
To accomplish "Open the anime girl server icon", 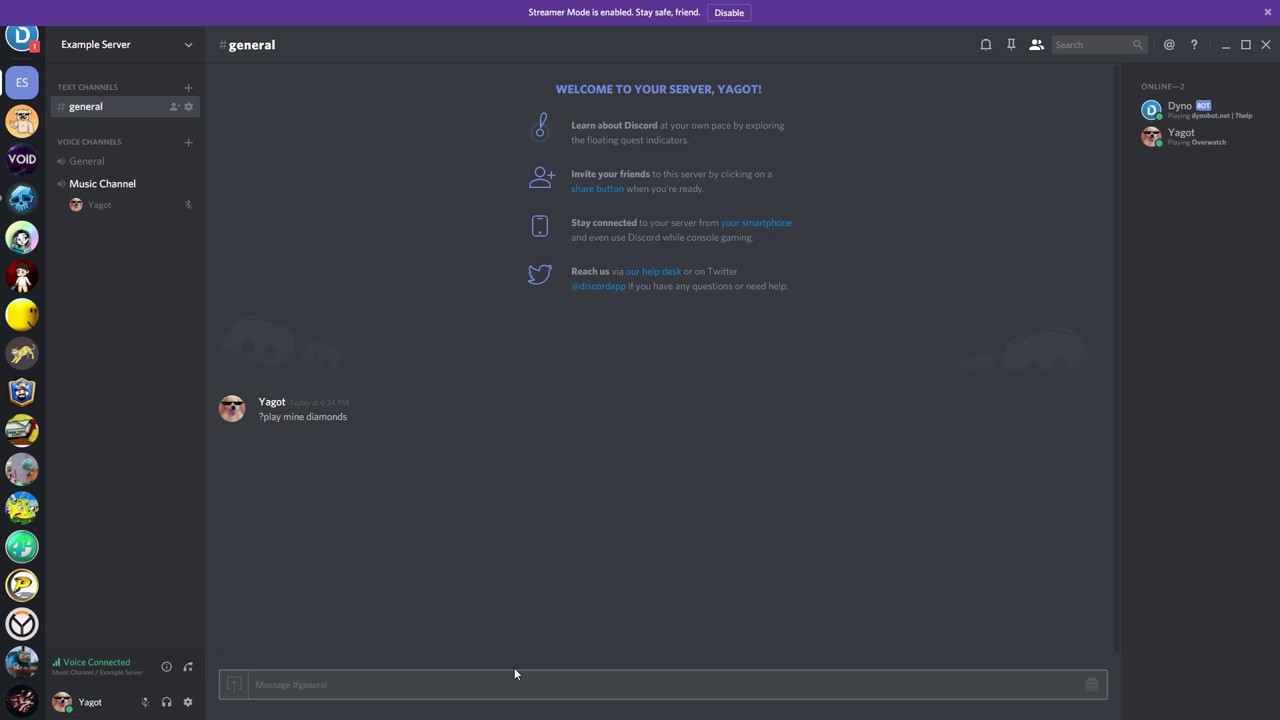I will tap(22, 238).
